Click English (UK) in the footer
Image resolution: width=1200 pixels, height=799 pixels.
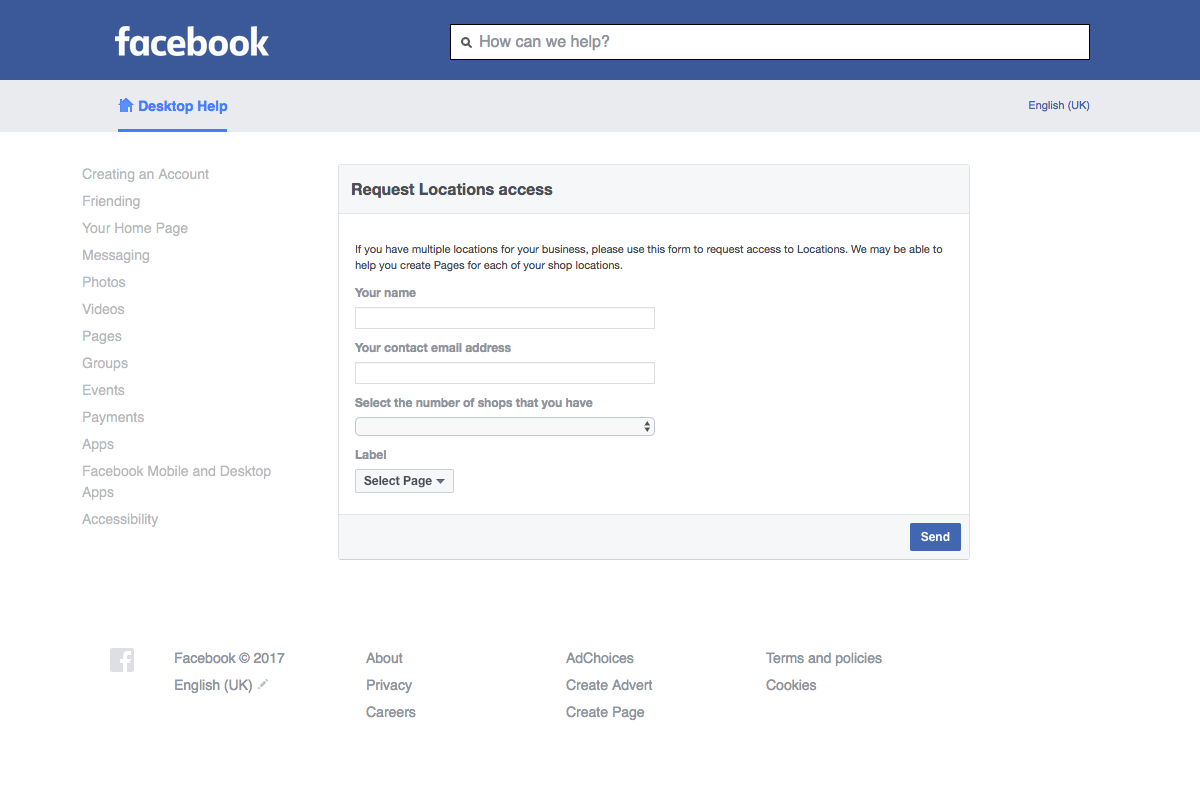pyautogui.click(x=213, y=685)
